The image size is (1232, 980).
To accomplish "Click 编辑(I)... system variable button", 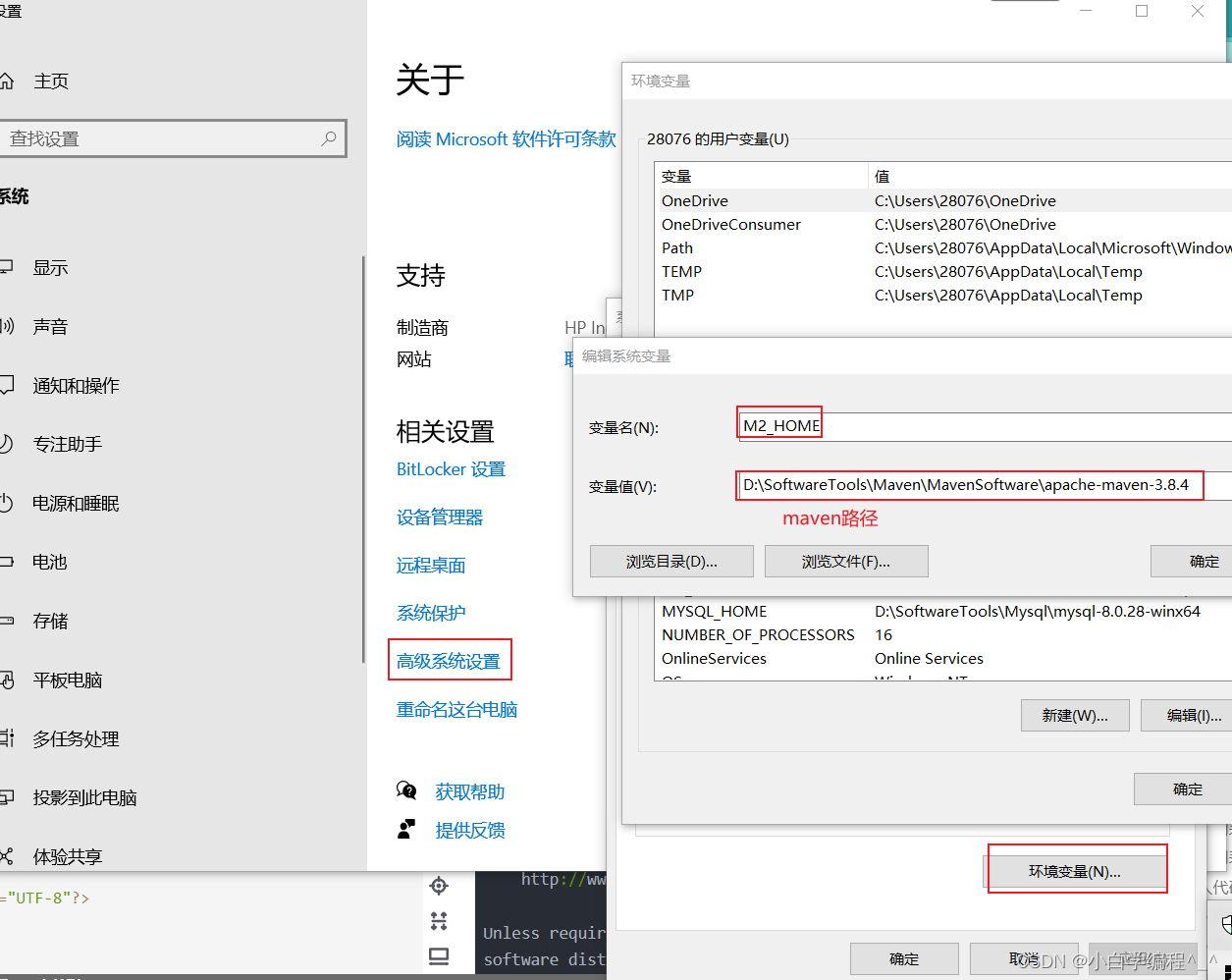I will [x=1187, y=716].
